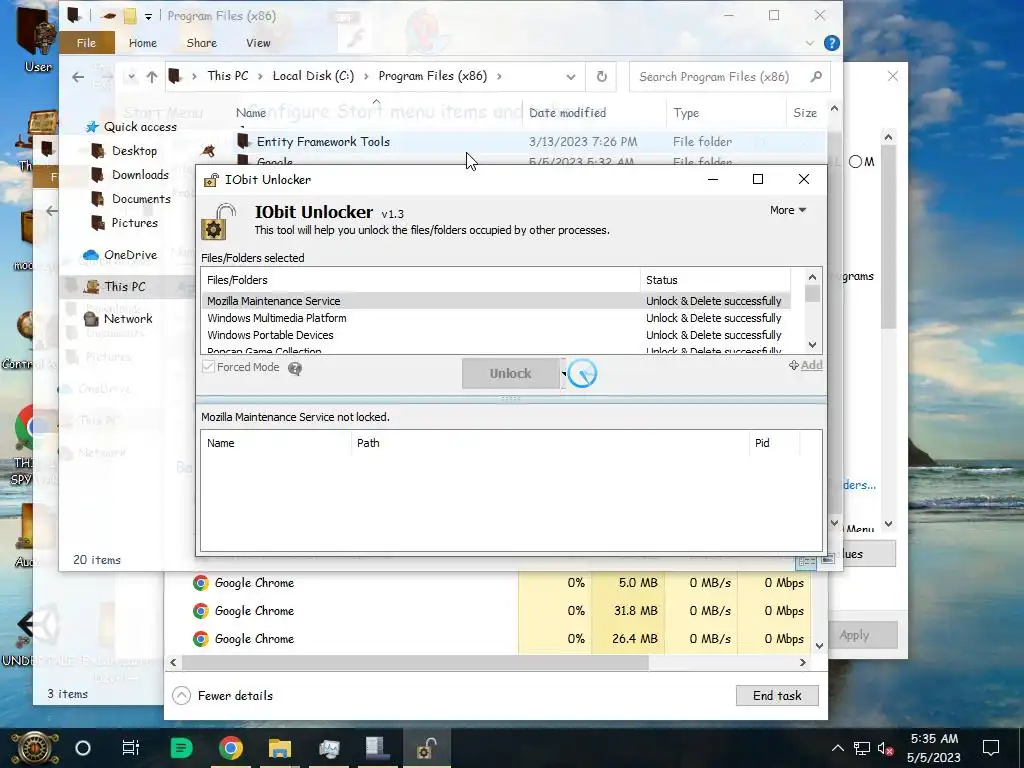Image resolution: width=1024 pixels, height=768 pixels.
Task: Expand the Explorer ribbon chevron
Action: pos(810,43)
